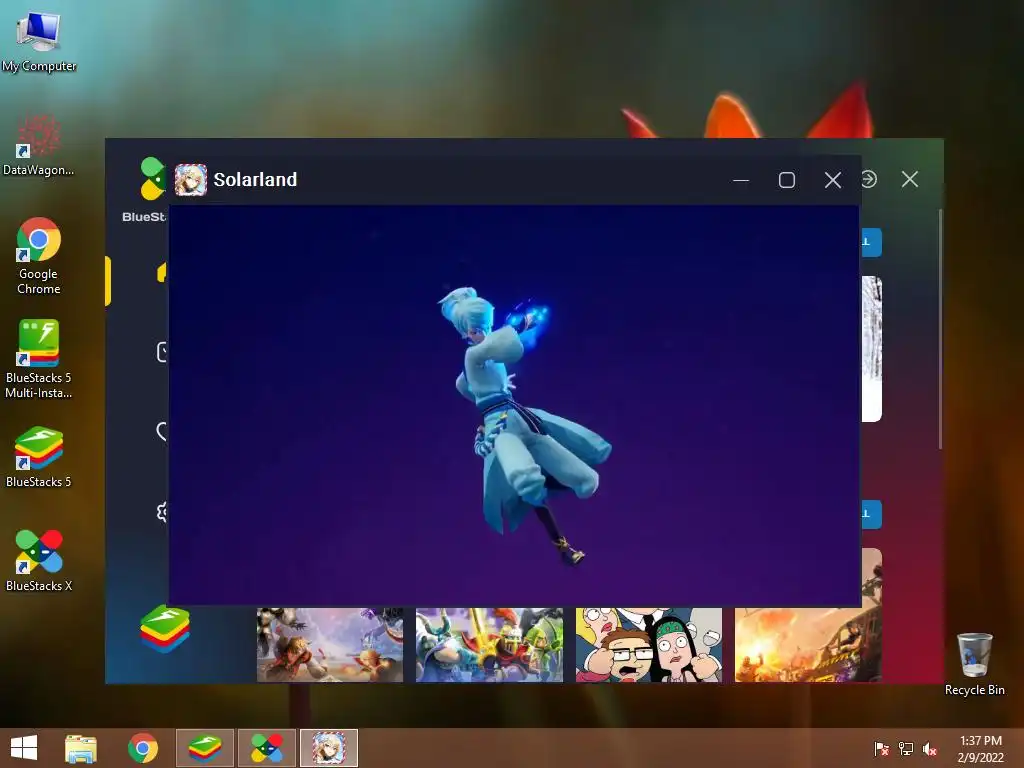Click the Action Center flag tray icon
1024x768 pixels.
pos(882,748)
